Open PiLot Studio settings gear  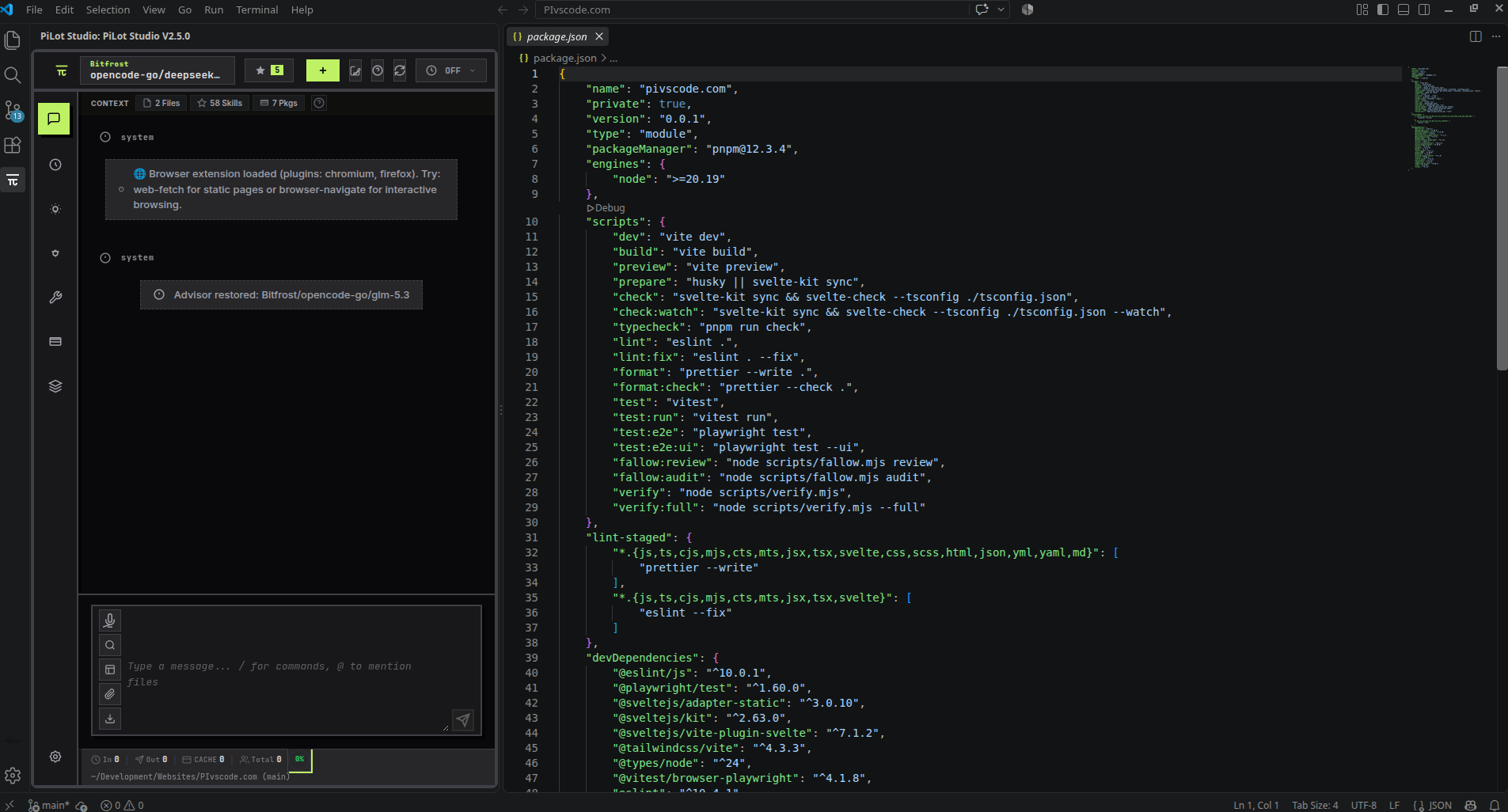(55, 757)
